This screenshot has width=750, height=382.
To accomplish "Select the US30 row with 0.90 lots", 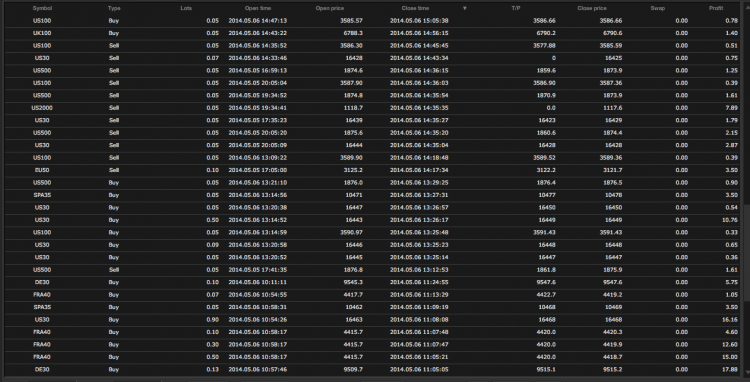I will click(374, 319).
